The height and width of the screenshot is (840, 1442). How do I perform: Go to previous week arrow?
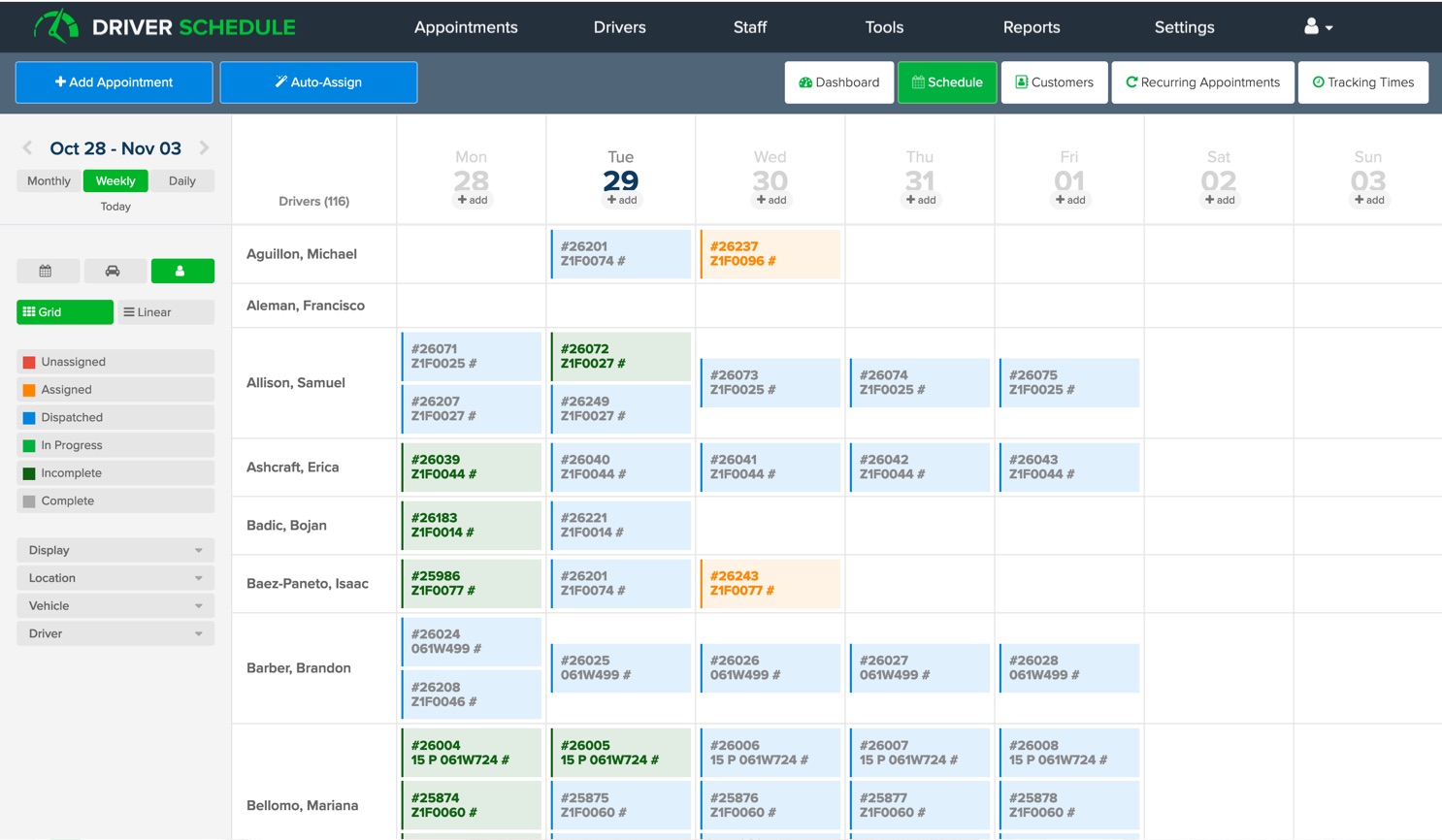coord(27,148)
